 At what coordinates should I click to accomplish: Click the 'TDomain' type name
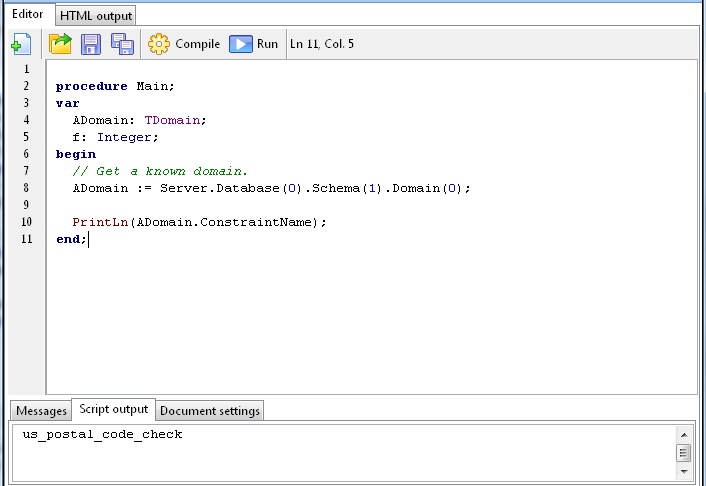coord(172,120)
